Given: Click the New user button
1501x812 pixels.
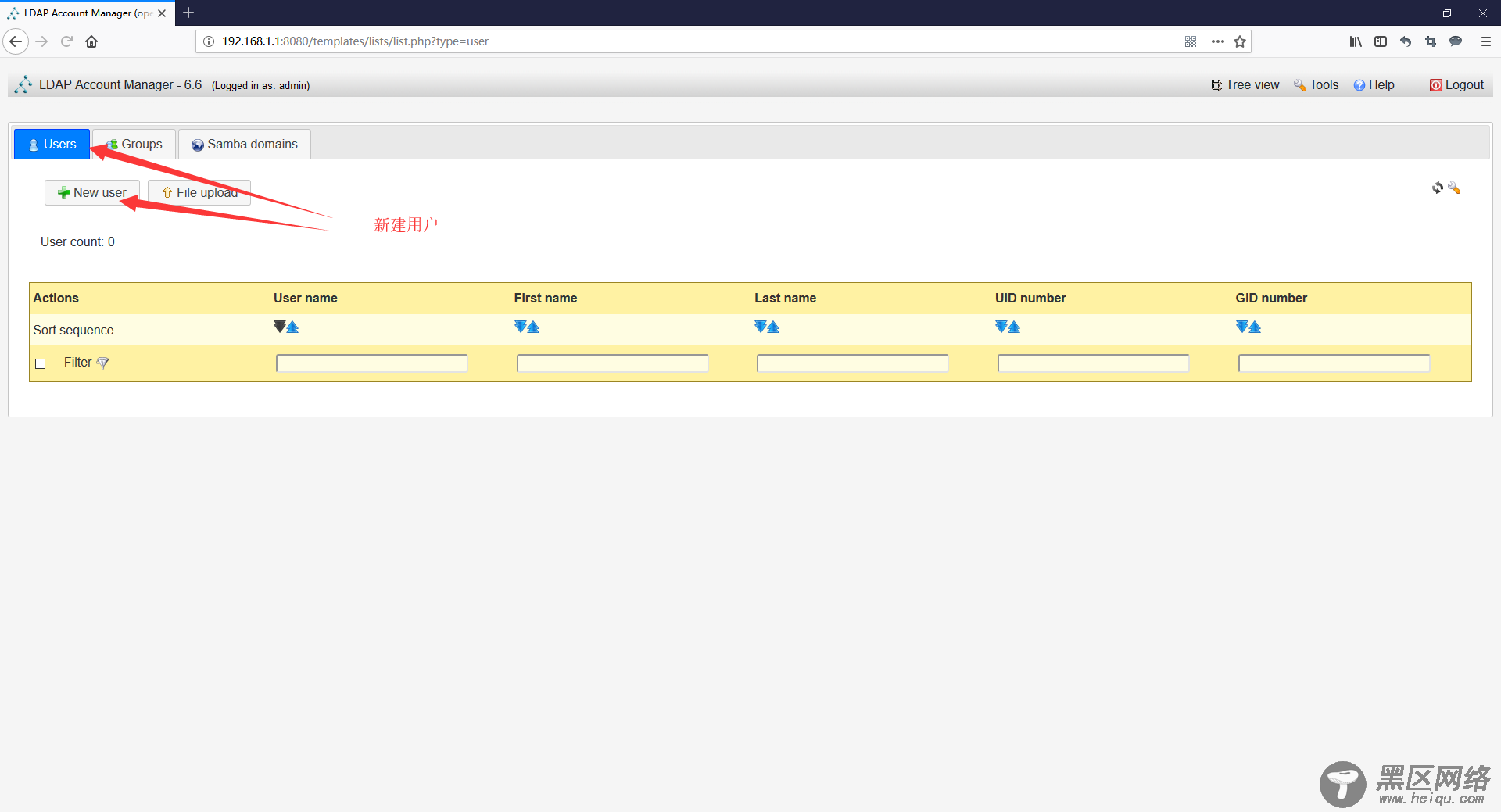Looking at the screenshot, I should tap(92, 193).
